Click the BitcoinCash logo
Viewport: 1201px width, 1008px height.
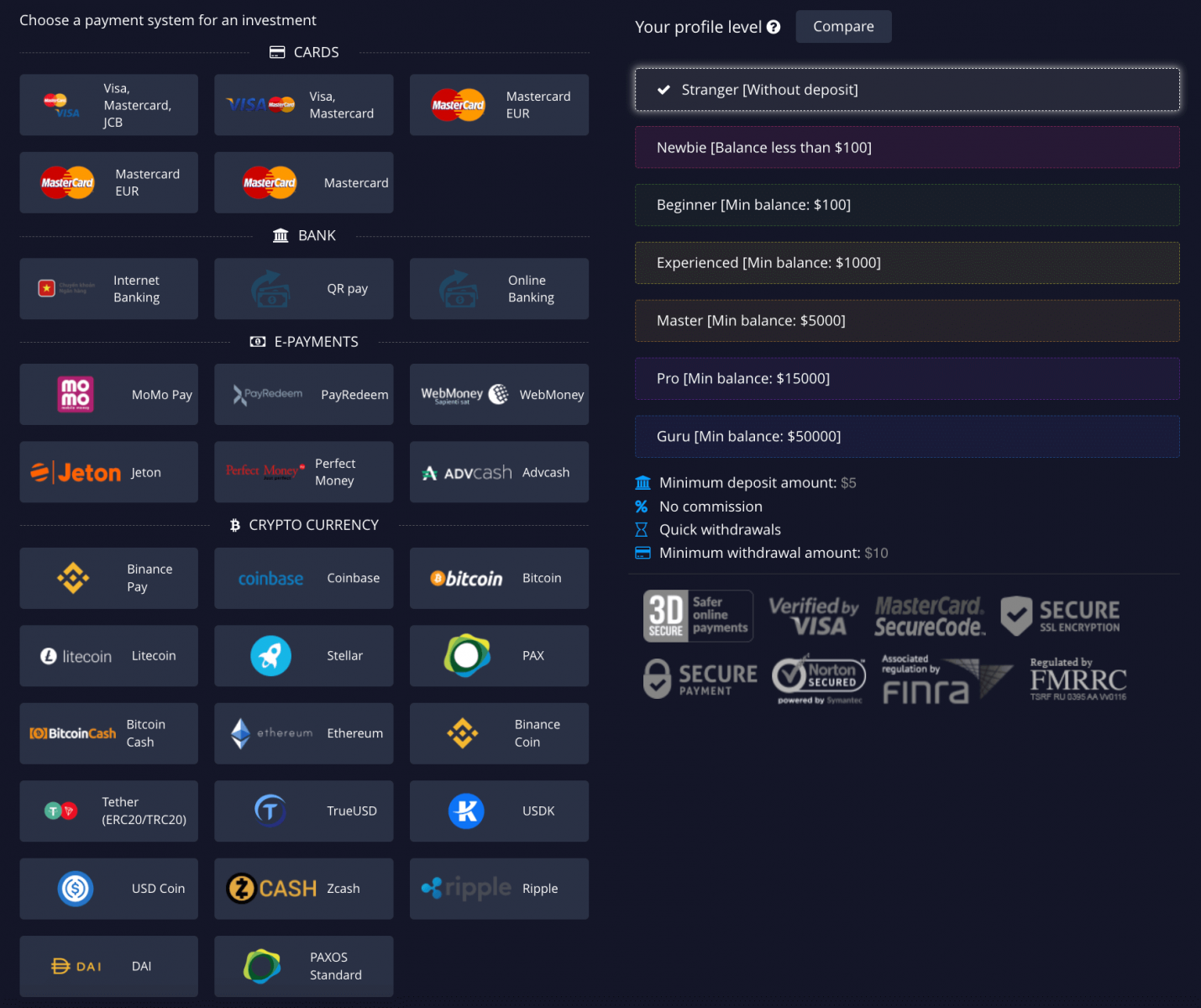coord(73,733)
